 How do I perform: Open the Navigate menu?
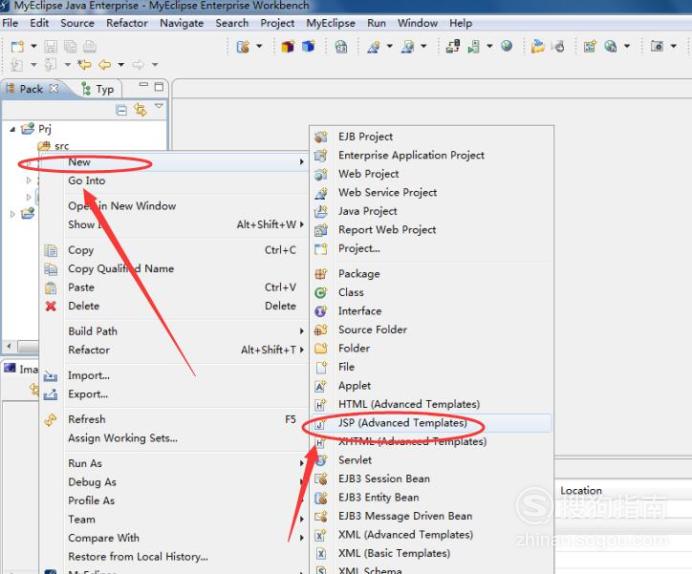click(181, 23)
